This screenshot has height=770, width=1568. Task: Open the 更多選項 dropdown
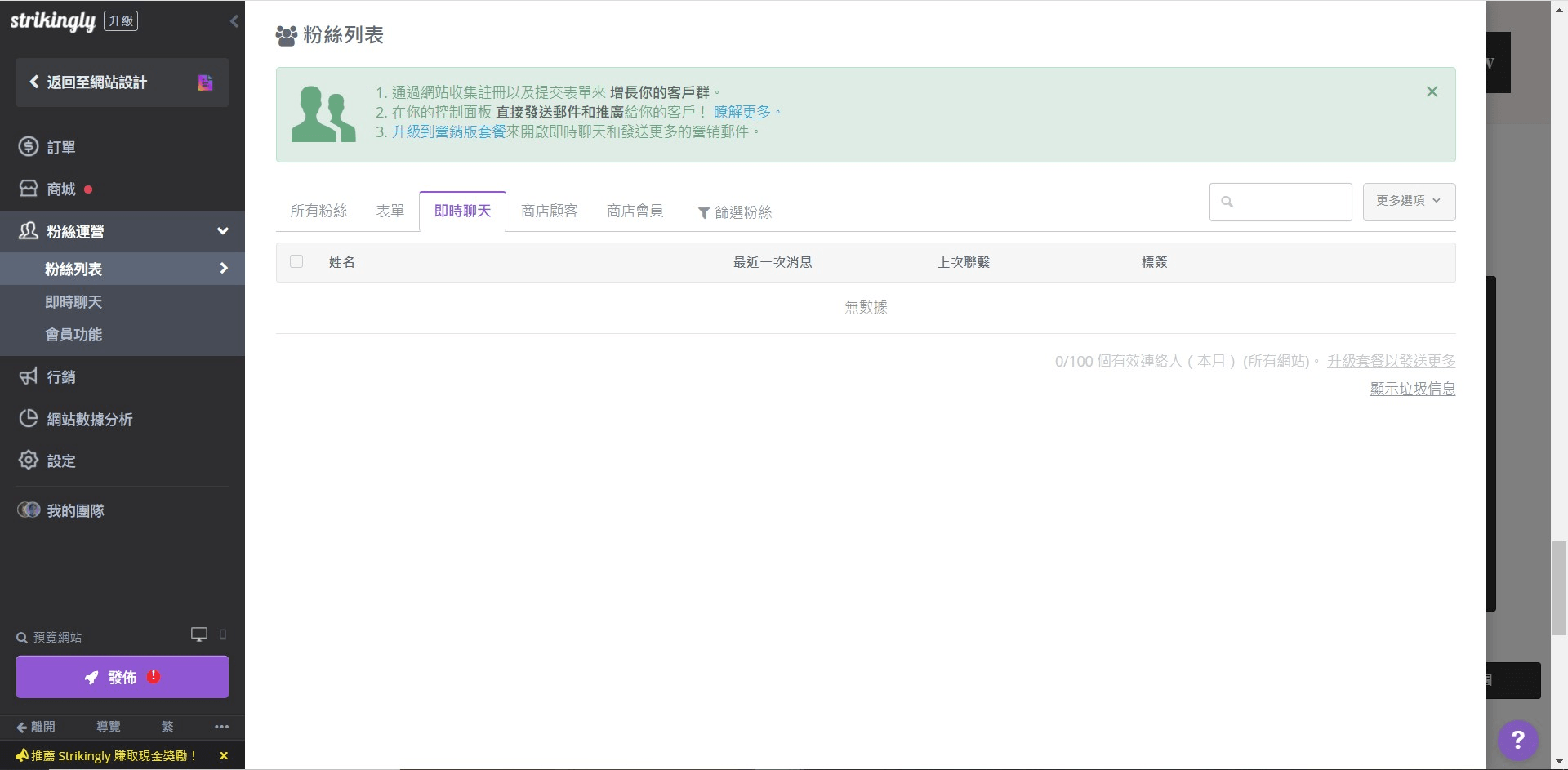[1409, 202]
